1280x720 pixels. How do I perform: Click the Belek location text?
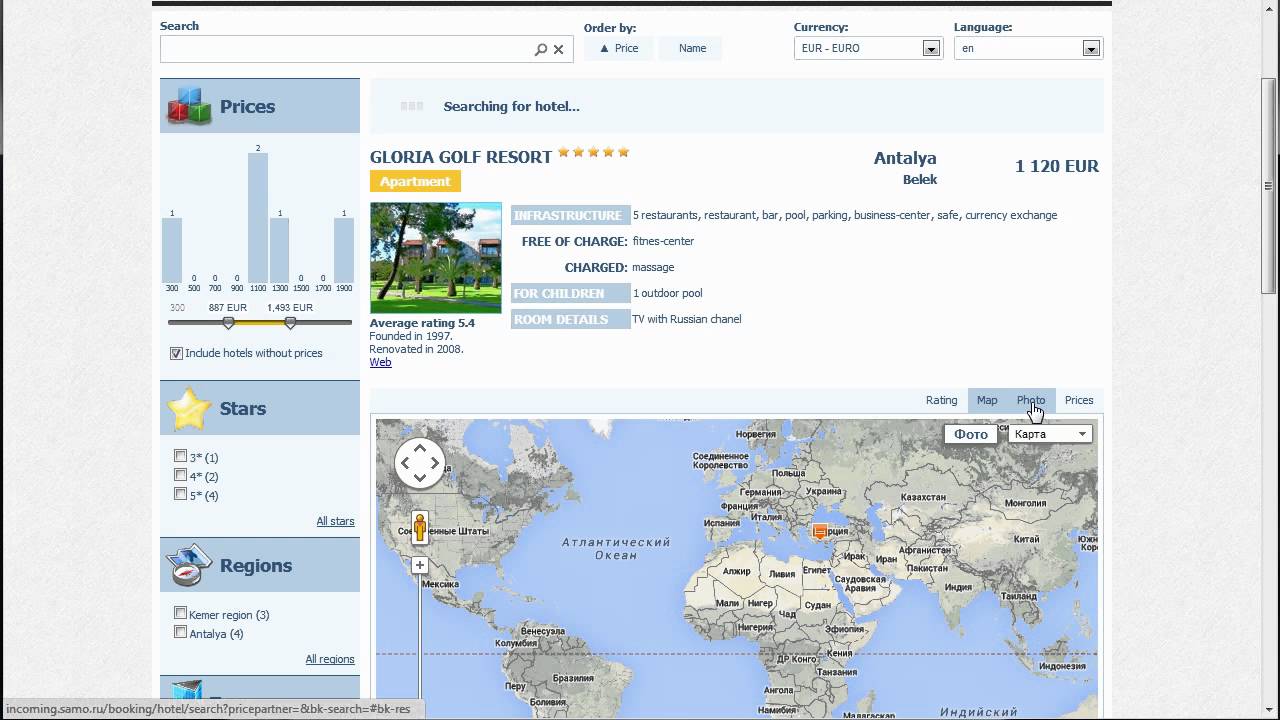920,180
